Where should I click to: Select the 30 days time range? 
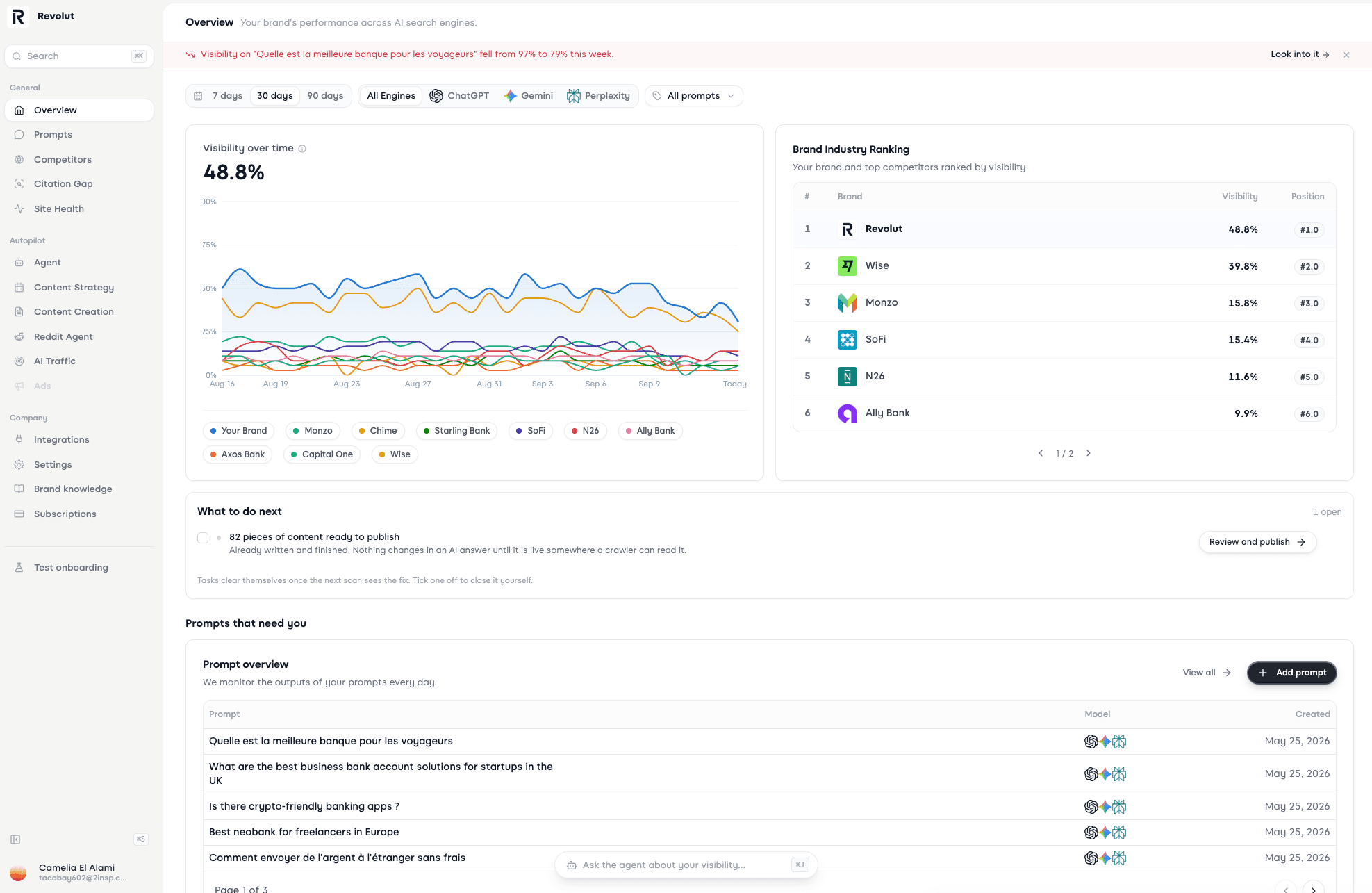274,96
